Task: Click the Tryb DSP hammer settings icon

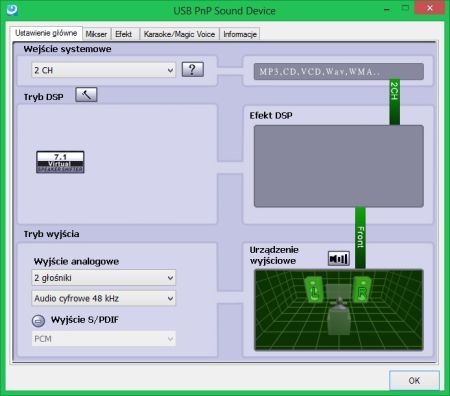Action: point(86,95)
